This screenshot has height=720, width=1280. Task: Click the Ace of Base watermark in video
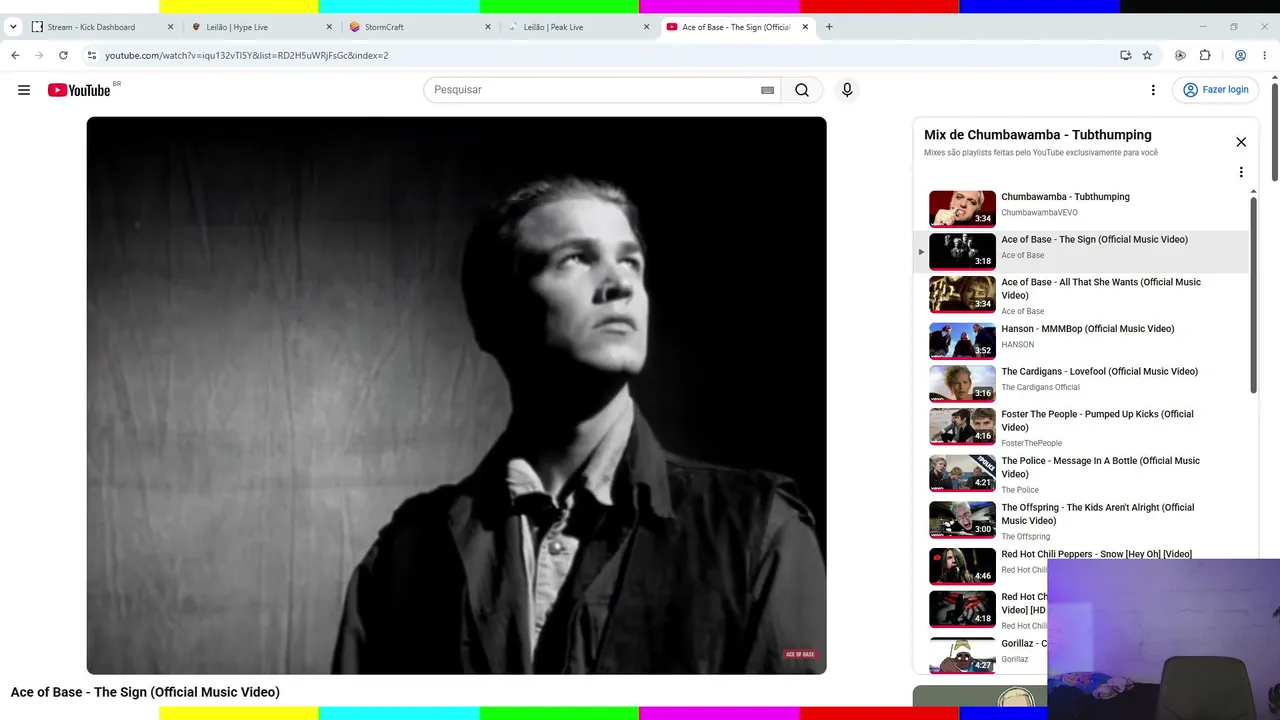point(800,654)
